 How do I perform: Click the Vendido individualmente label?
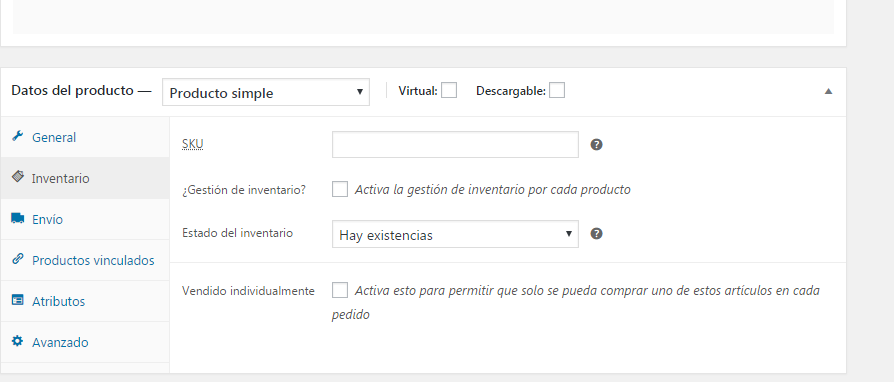[x=248, y=291]
